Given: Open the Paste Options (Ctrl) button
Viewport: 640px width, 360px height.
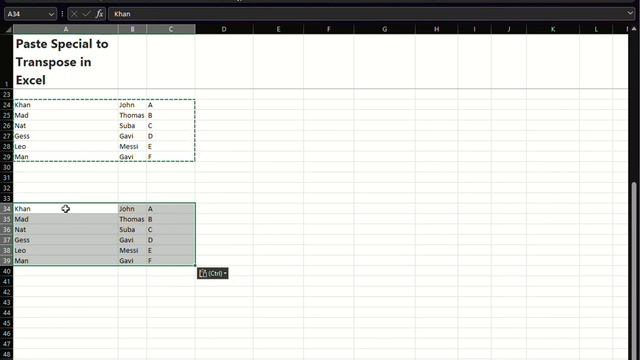Looking at the screenshot, I should pyautogui.click(x=213, y=273).
